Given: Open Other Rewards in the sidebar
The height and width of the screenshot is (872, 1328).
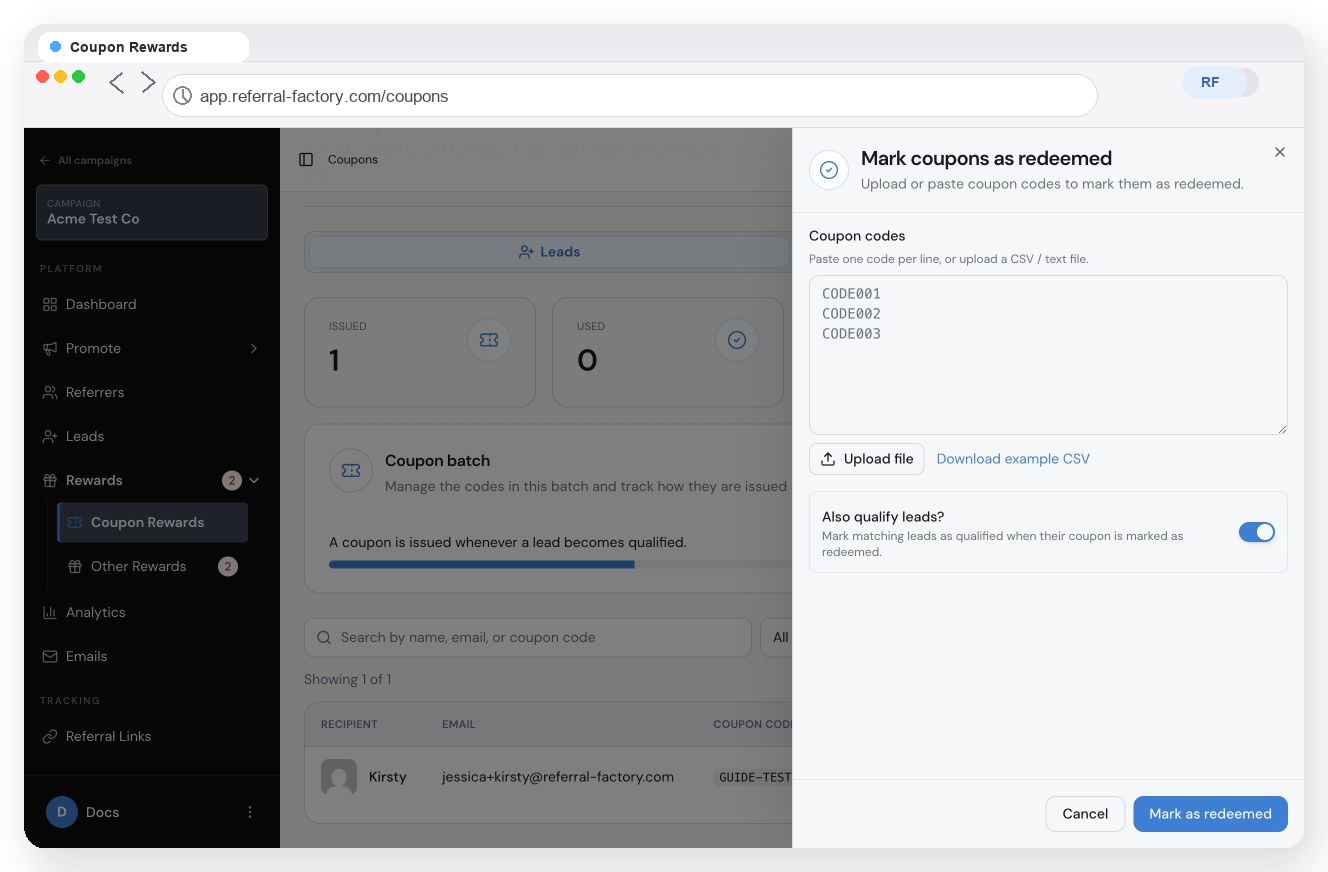Looking at the screenshot, I should pyautogui.click(x=153, y=566).
